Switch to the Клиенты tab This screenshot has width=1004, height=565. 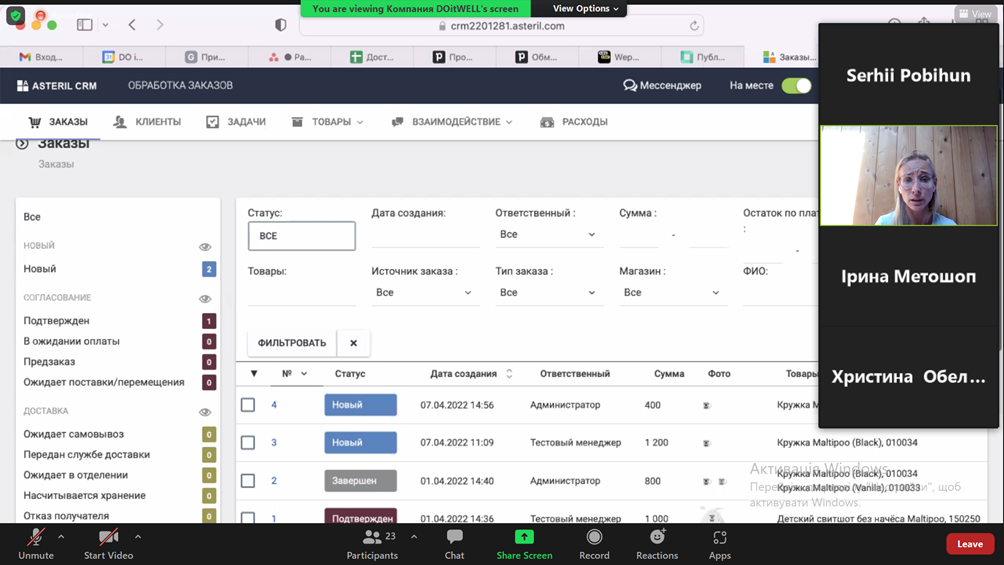(148, 122)
